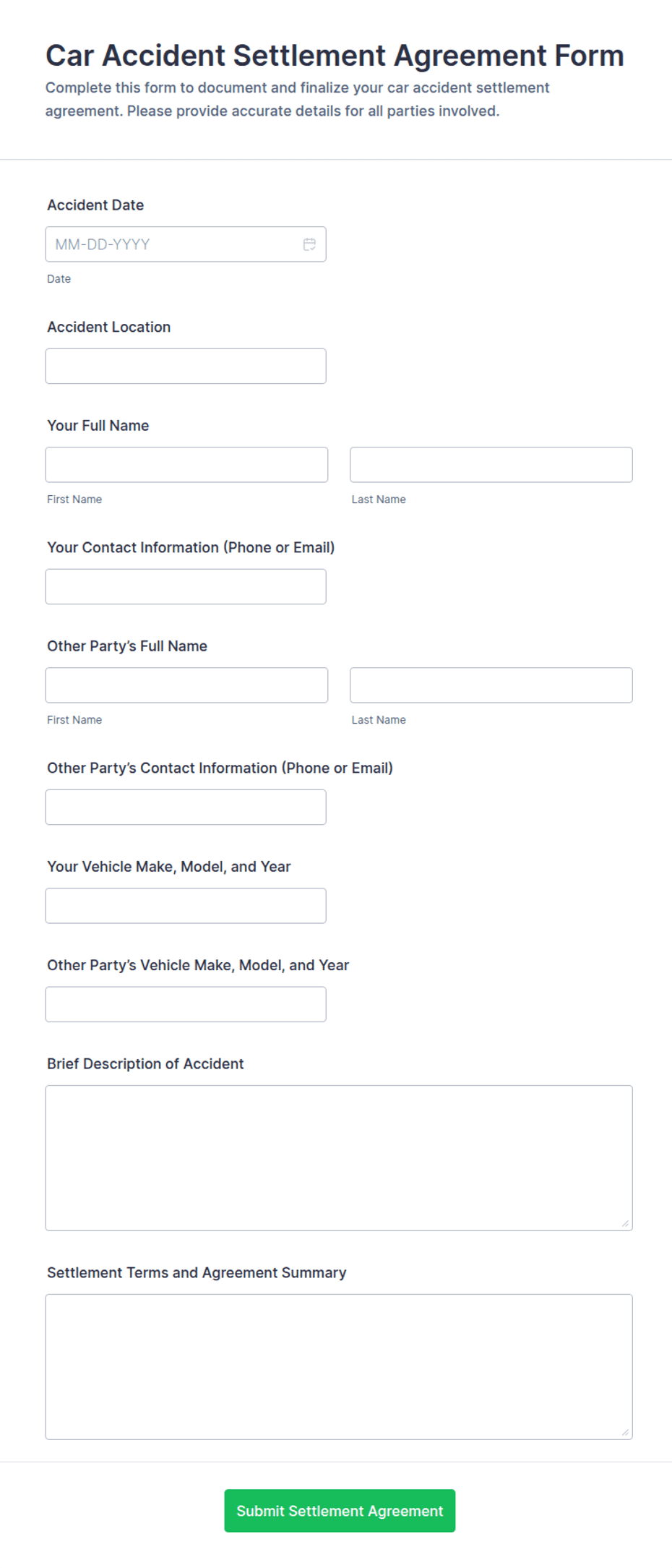This screenshot has height=1568, width=672.
Task: Focus Other Party's Contact Information field
Action: coord(186,807)
